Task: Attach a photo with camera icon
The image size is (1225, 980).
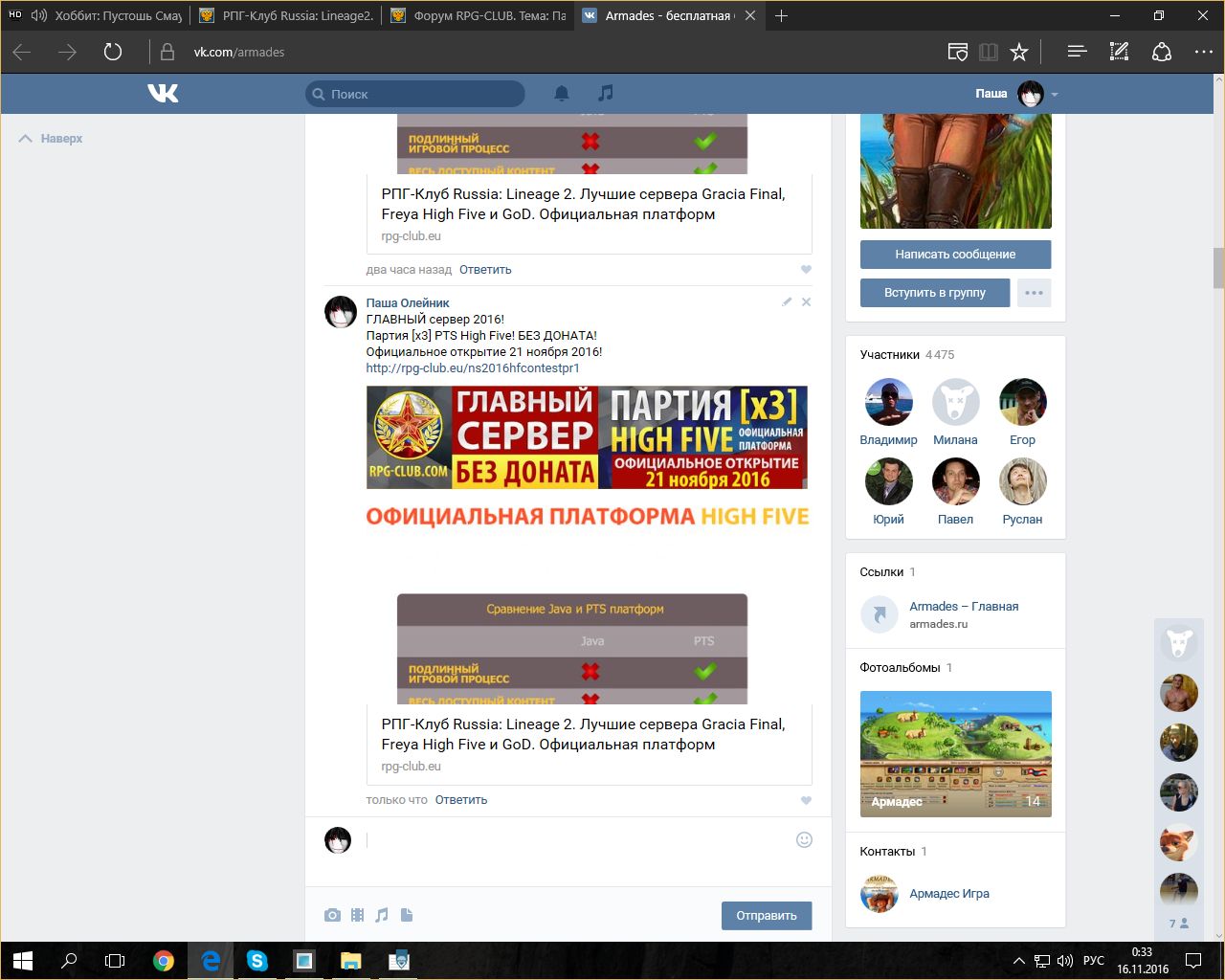Action: coord(332,915)
